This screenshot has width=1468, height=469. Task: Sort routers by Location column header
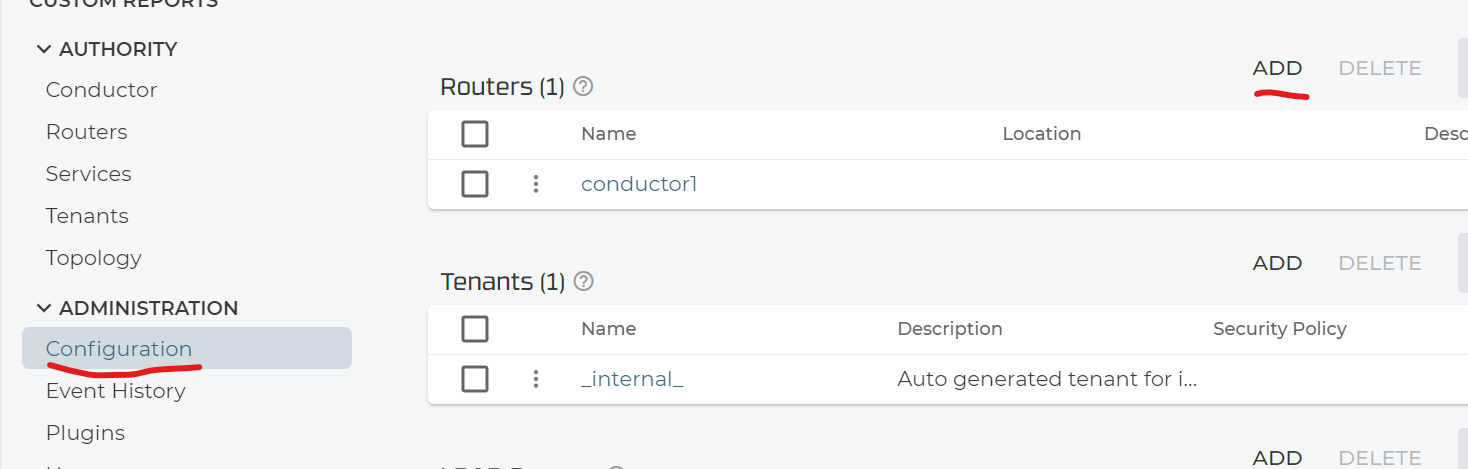(1042, 134)
